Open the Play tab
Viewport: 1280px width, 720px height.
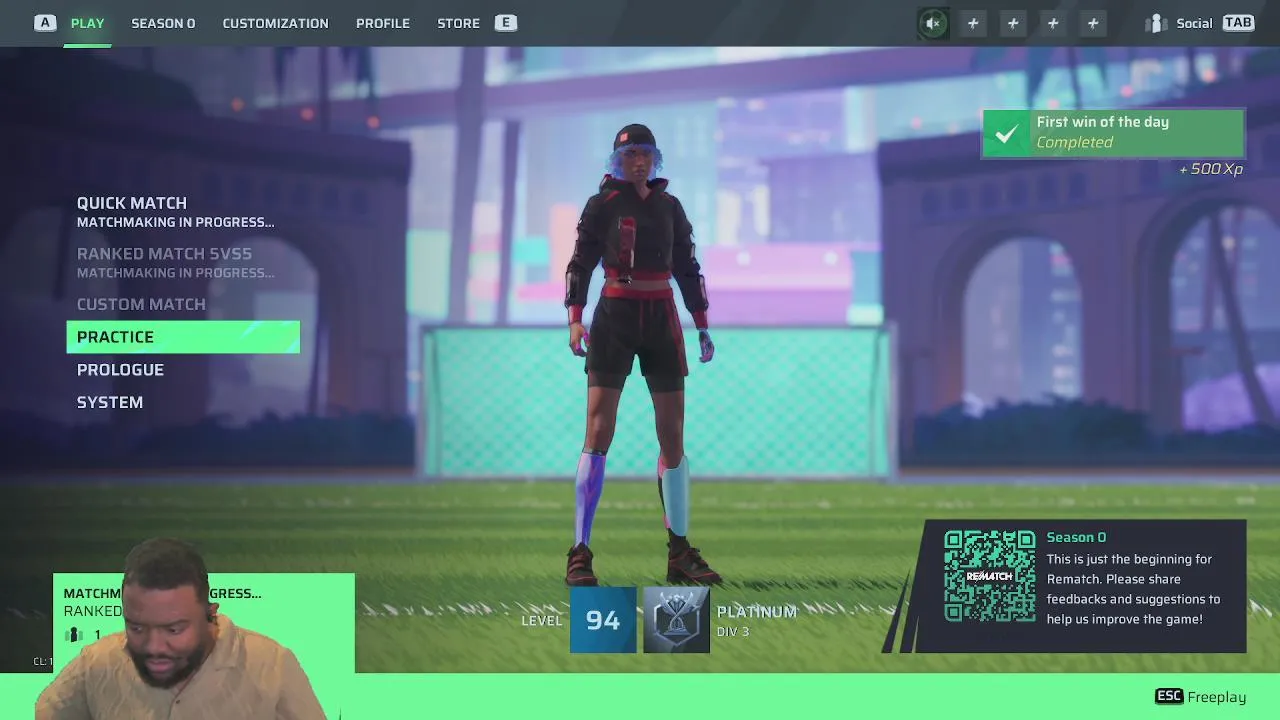click(x=87, y=23)
